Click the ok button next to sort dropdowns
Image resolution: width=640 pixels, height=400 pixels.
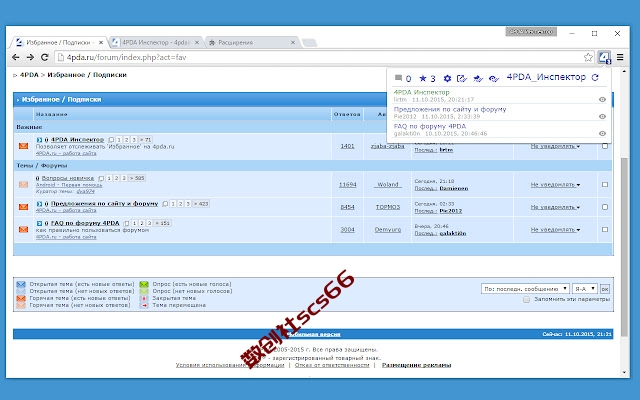(x=605, y=289)
